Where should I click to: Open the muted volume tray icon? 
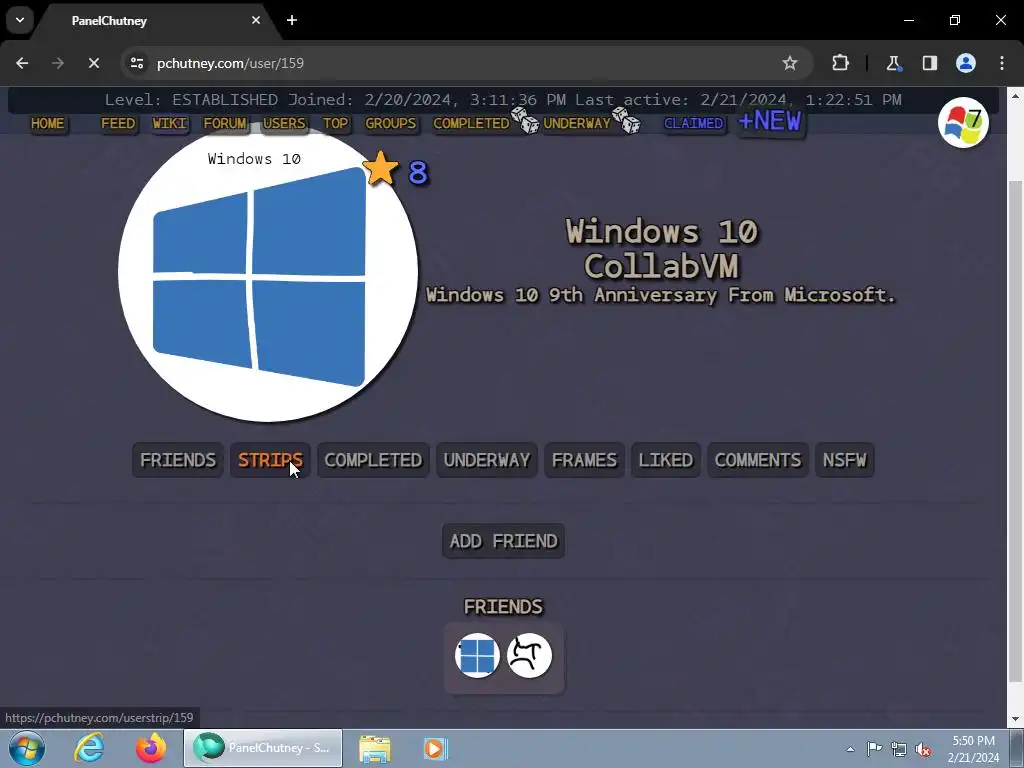pos(923,749)
